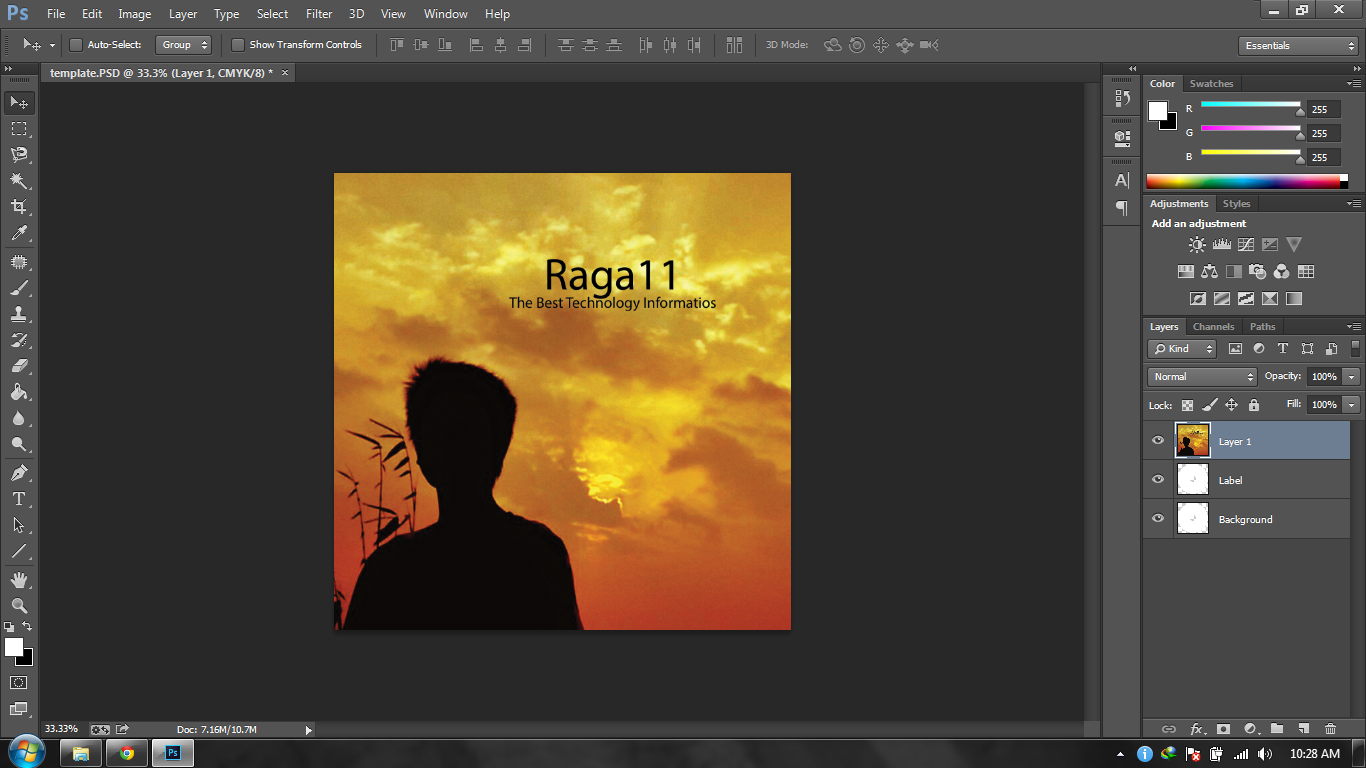Screen dimensions: 1366x768
Task: Open the blending mode dropdown showing Normal
Action: pyautogui.click(x=1201, y=376)
